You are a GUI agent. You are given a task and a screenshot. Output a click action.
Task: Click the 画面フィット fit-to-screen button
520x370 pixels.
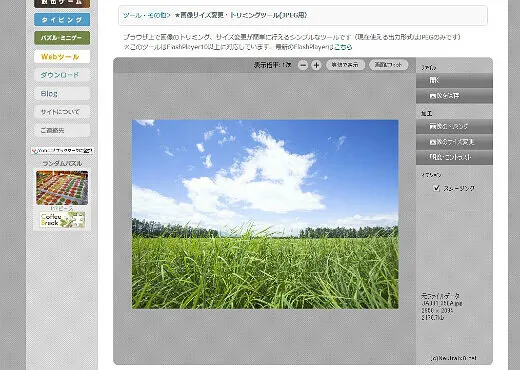[388, 65]
